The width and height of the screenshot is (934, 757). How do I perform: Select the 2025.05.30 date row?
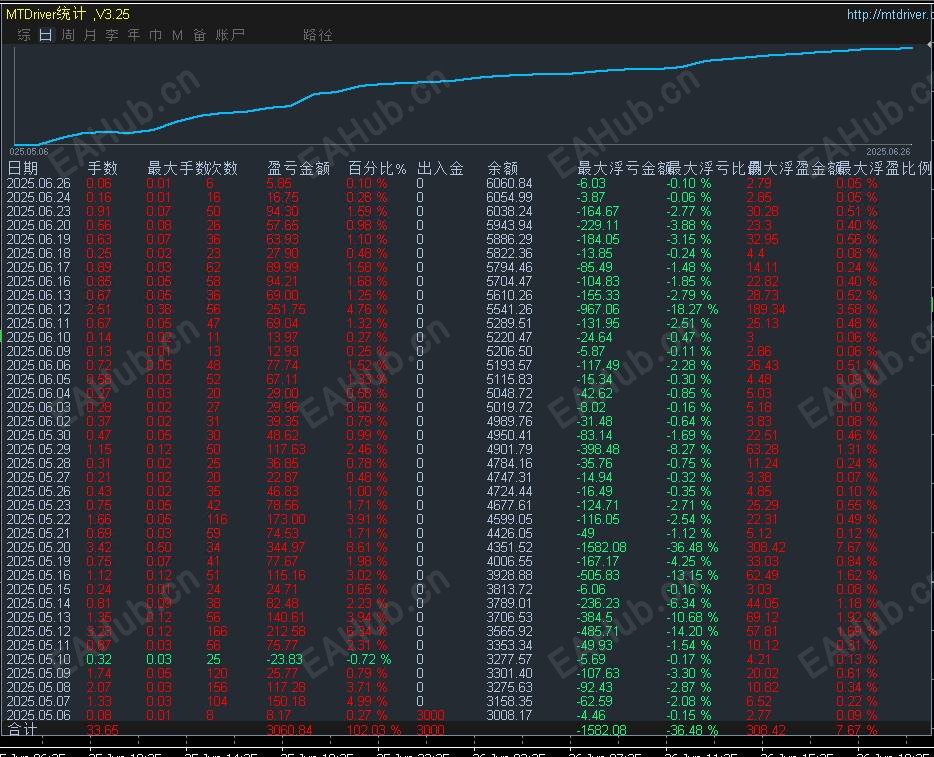click(x=39, y=435)
